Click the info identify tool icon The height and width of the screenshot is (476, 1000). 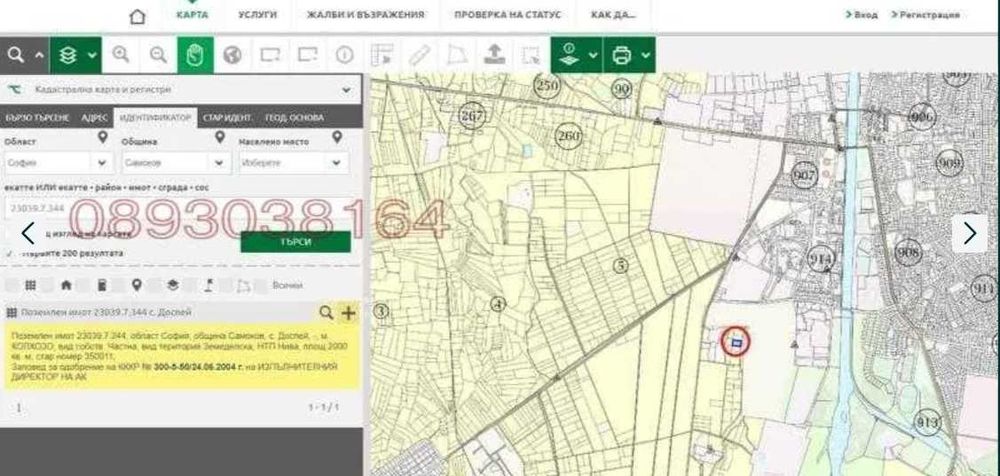pos(345,55)
